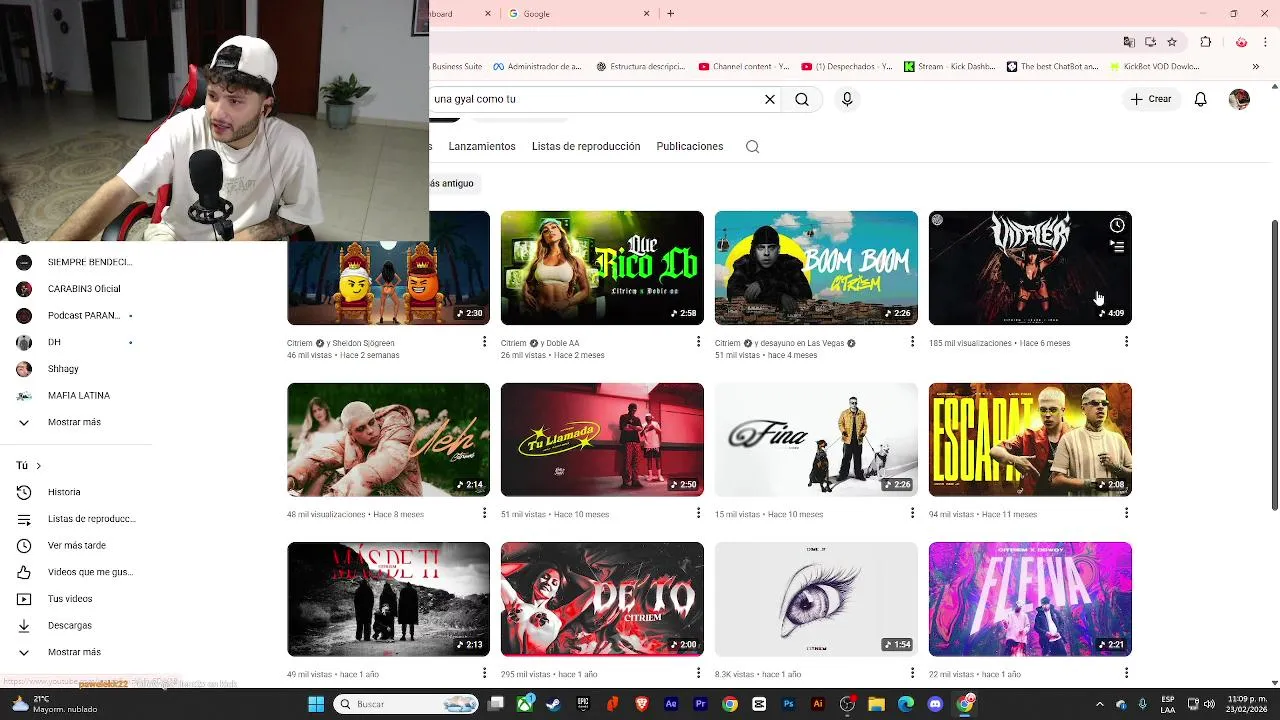The image size is (1280, 720).
Task: Switch to Publicaciones tab
Action: [690, 146]
